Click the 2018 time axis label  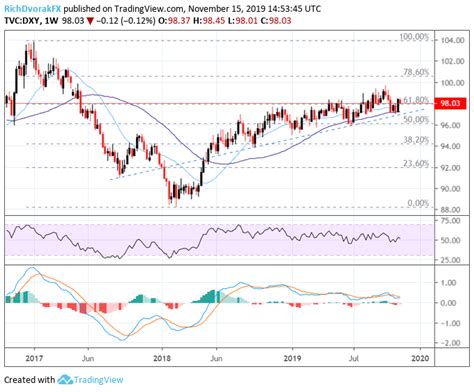pyautogui.click(x=162, y=358)
